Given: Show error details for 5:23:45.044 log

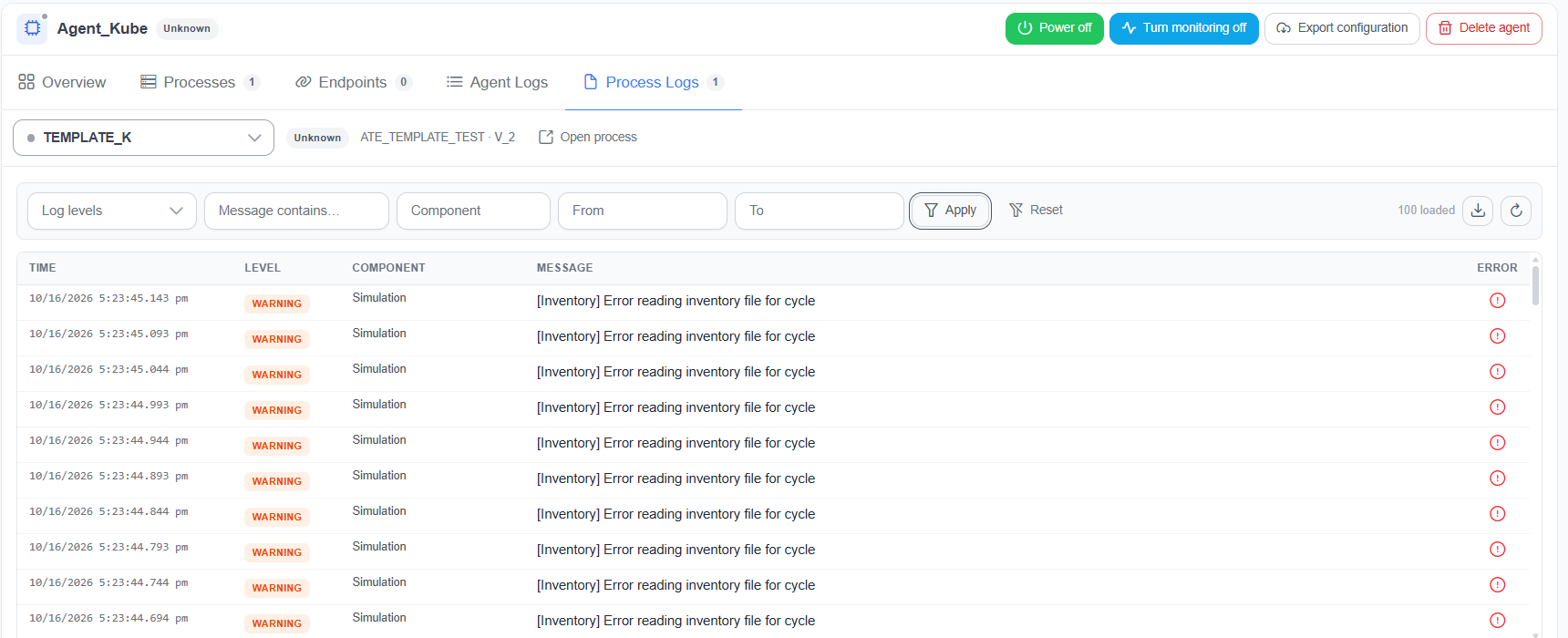Looking at the screenshot, I should 1497,372.
